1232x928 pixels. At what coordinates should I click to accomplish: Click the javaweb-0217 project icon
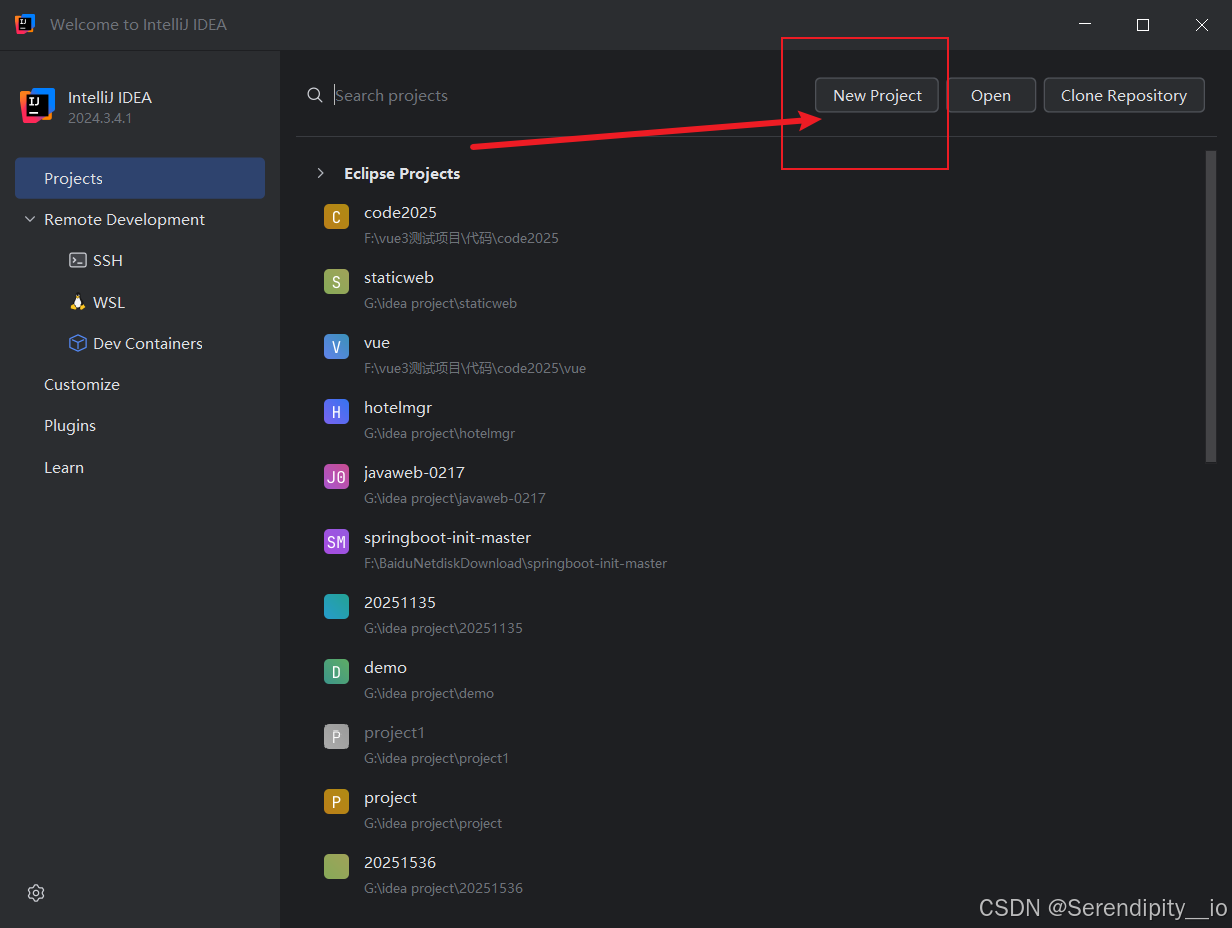336,477
